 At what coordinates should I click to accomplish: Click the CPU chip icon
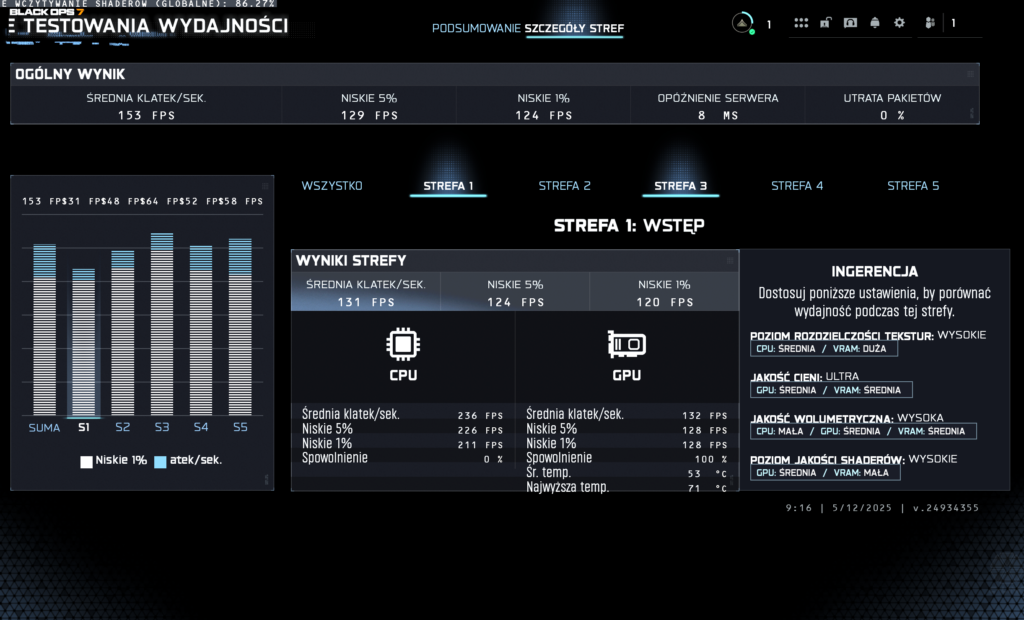402,346
